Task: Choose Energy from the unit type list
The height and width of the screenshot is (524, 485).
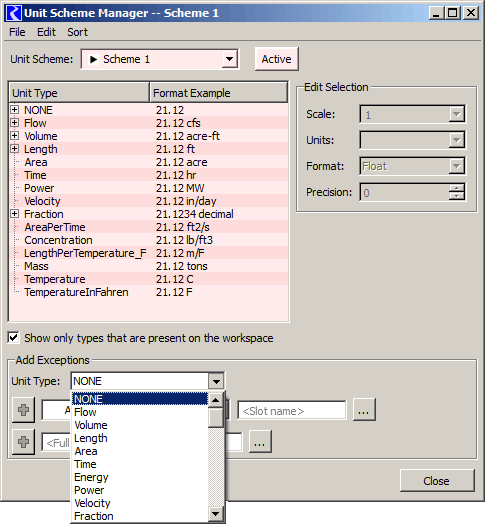Action: [x=91, y=477]
